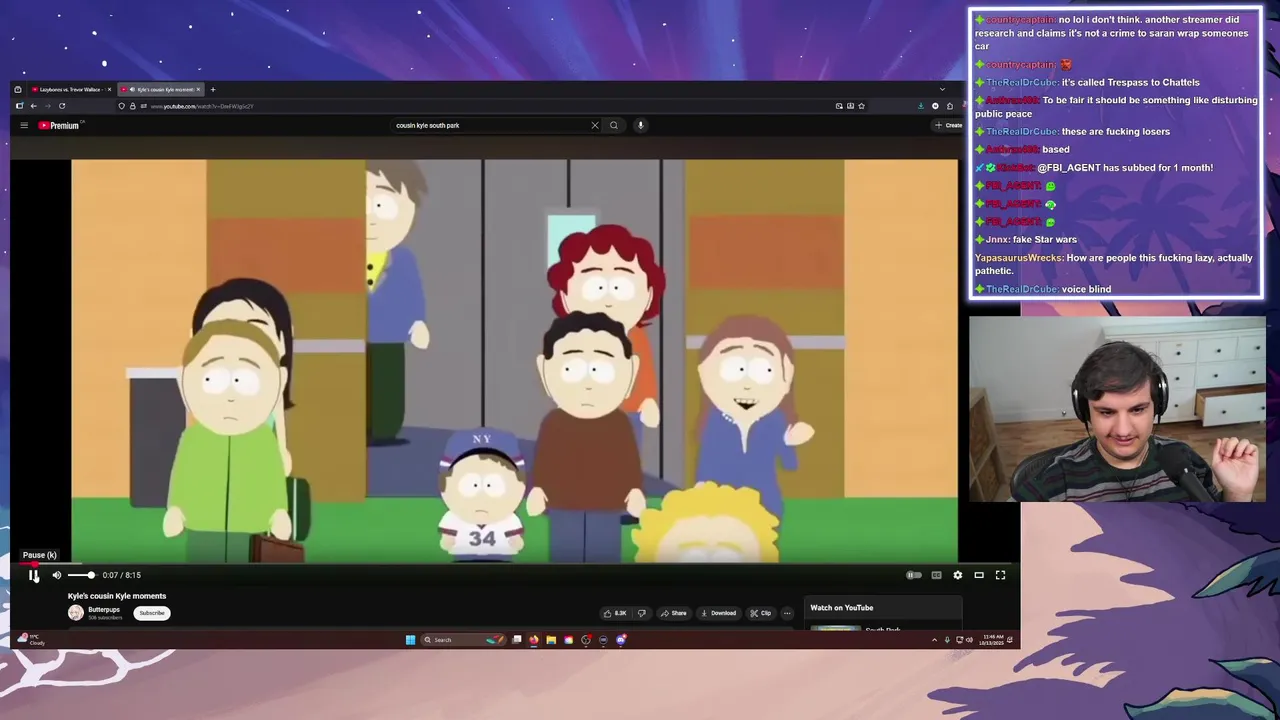
Task: Bookmark this page with star icon
Action: click(861, 106)
